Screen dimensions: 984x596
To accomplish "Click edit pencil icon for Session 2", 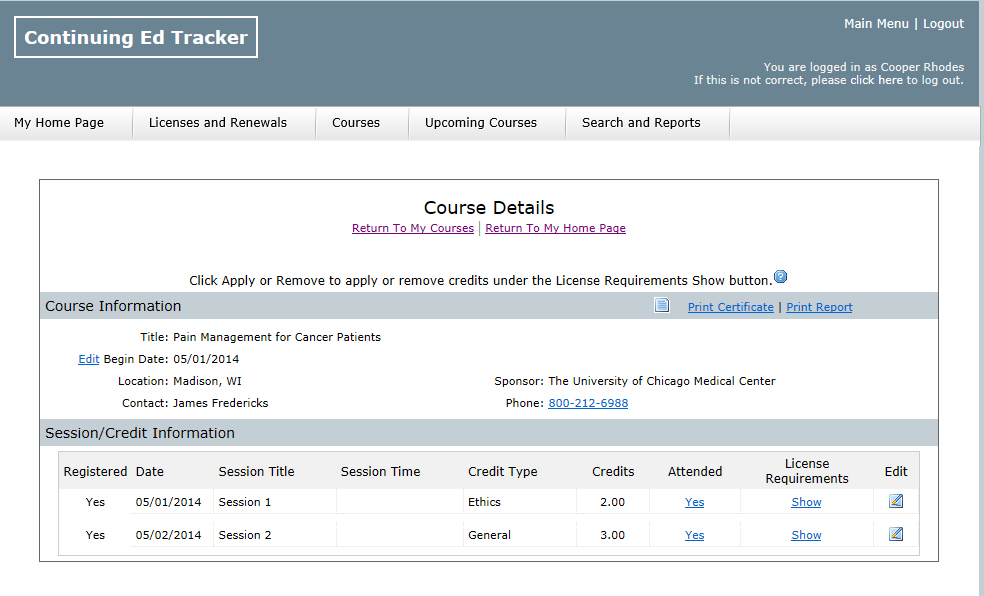I will pyautogui.click(x=896, y=534).
